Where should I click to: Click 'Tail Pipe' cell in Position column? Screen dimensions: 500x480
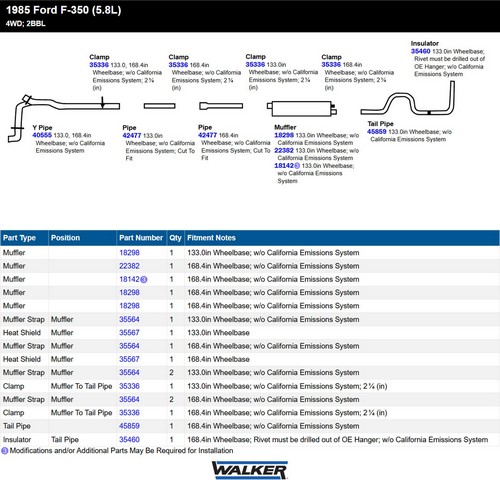[65, 440]
